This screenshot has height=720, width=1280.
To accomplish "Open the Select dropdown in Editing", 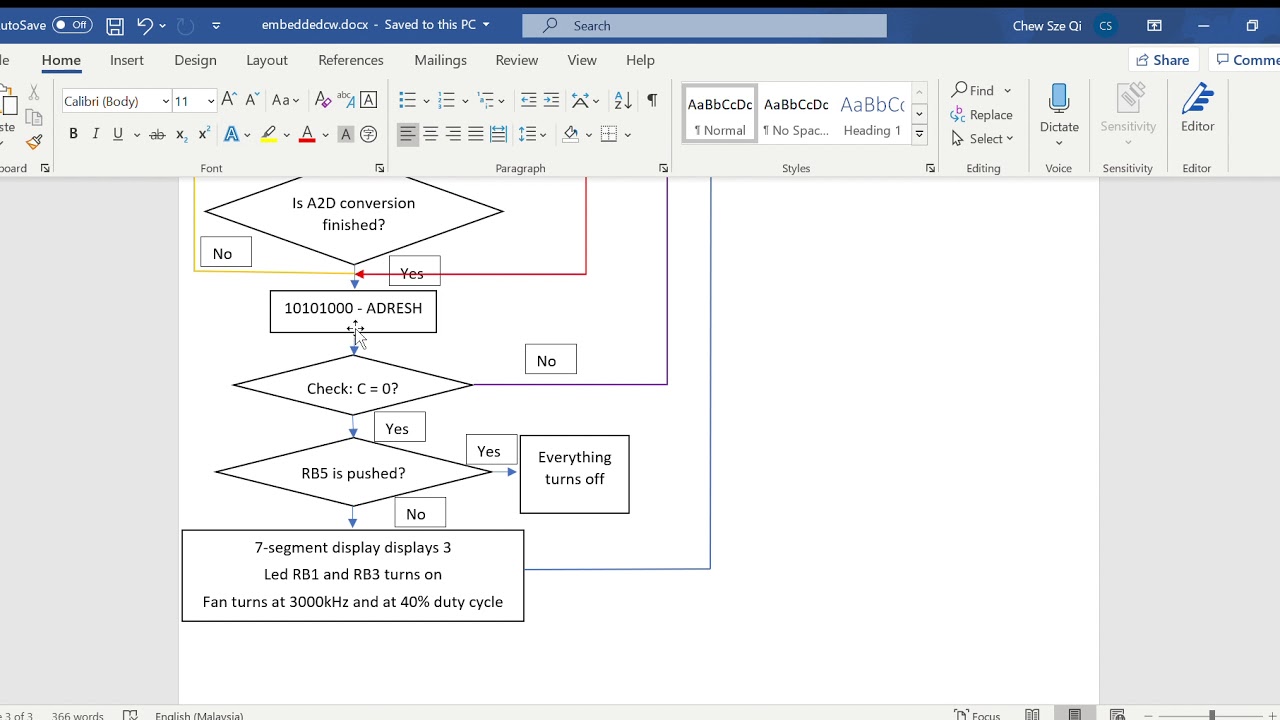I will tap(982, 139).
